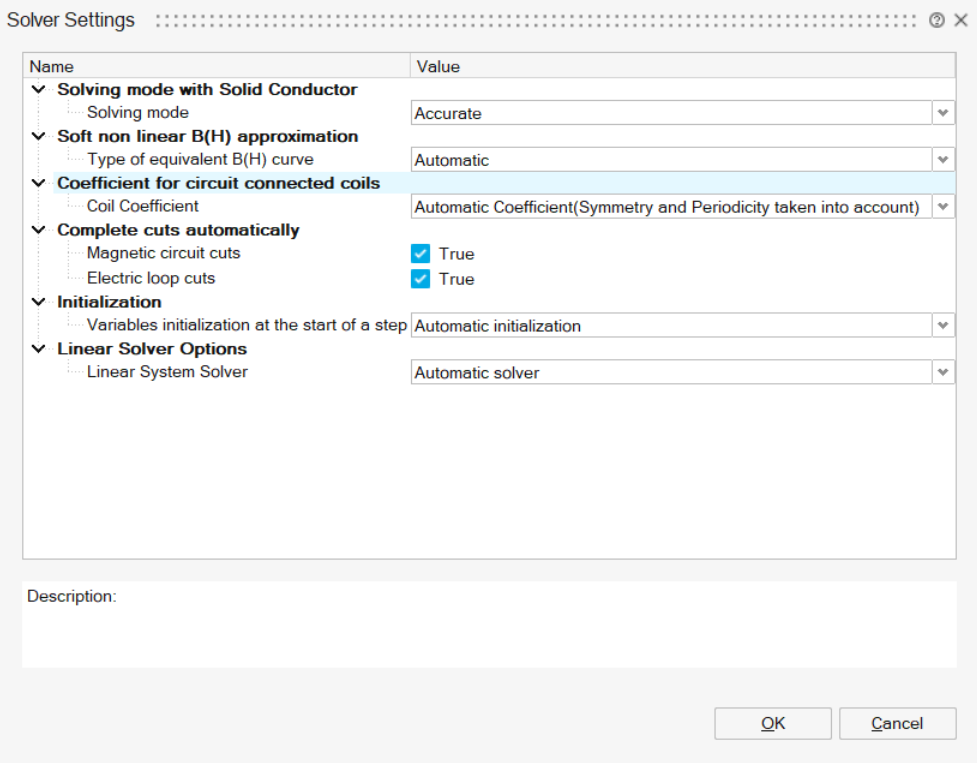Collapse Coefficient for circuit connected coils group
This screenshot has height=763, width=977.
39,183
